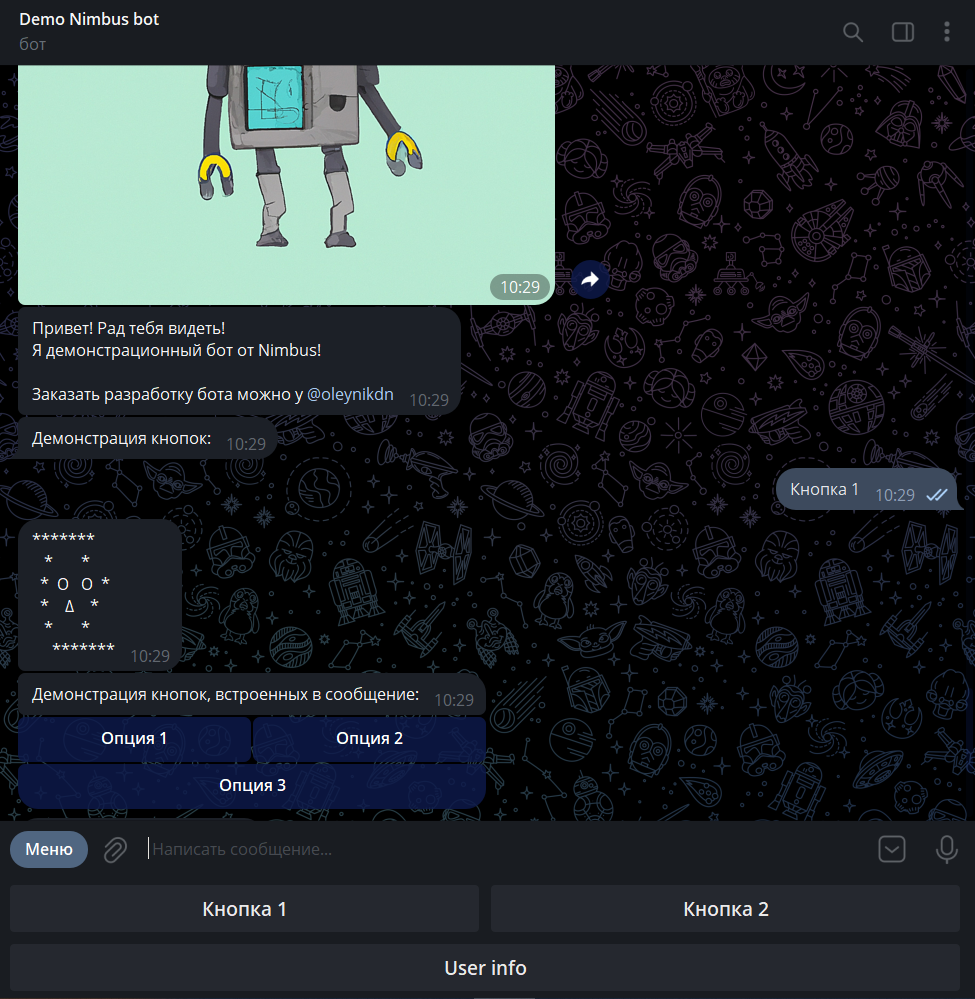
Task: Open Demo Nimbus bot profile header
Action: 89,19
